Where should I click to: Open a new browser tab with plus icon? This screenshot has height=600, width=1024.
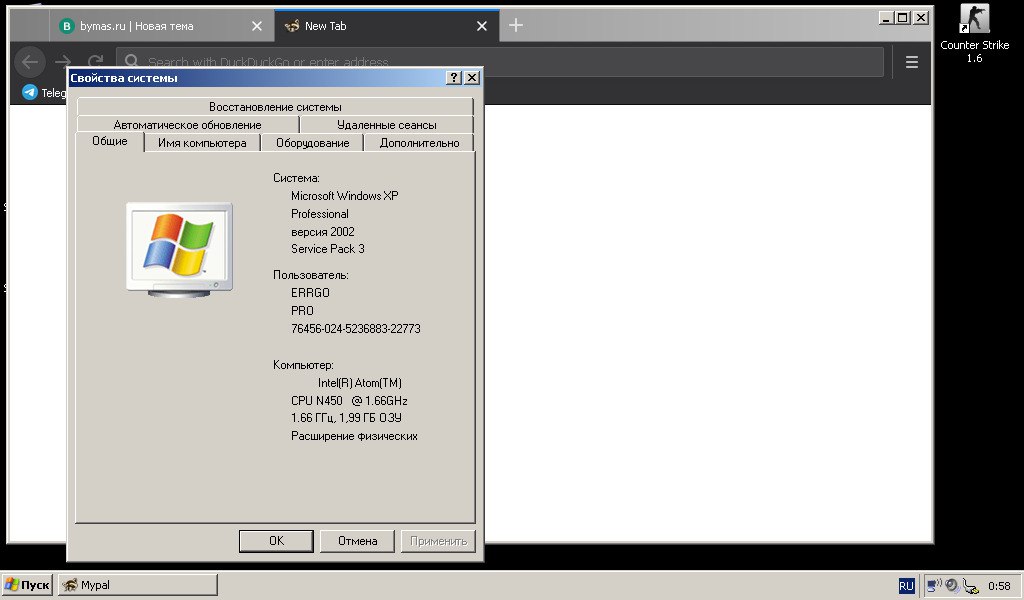point(516,26)
